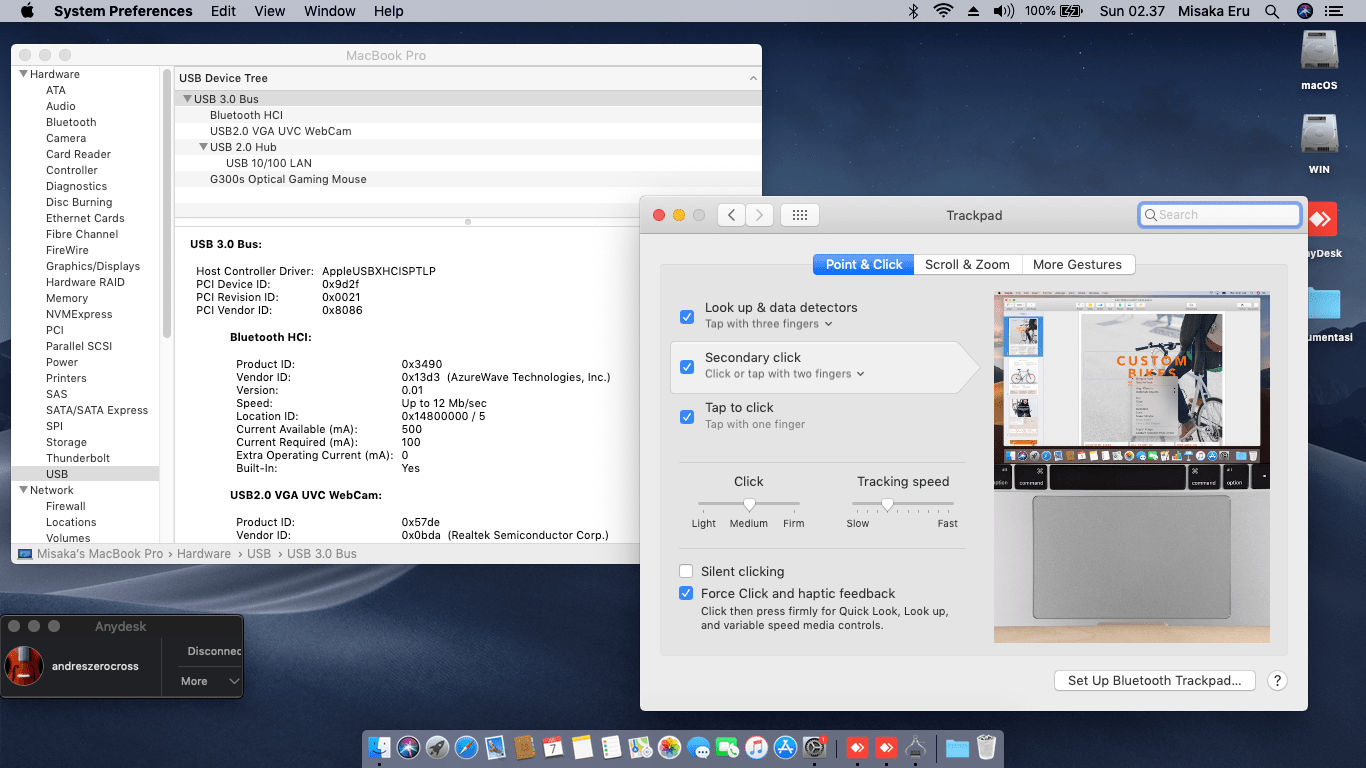Click Disconnect in Anydesk panel

(214, 651)
